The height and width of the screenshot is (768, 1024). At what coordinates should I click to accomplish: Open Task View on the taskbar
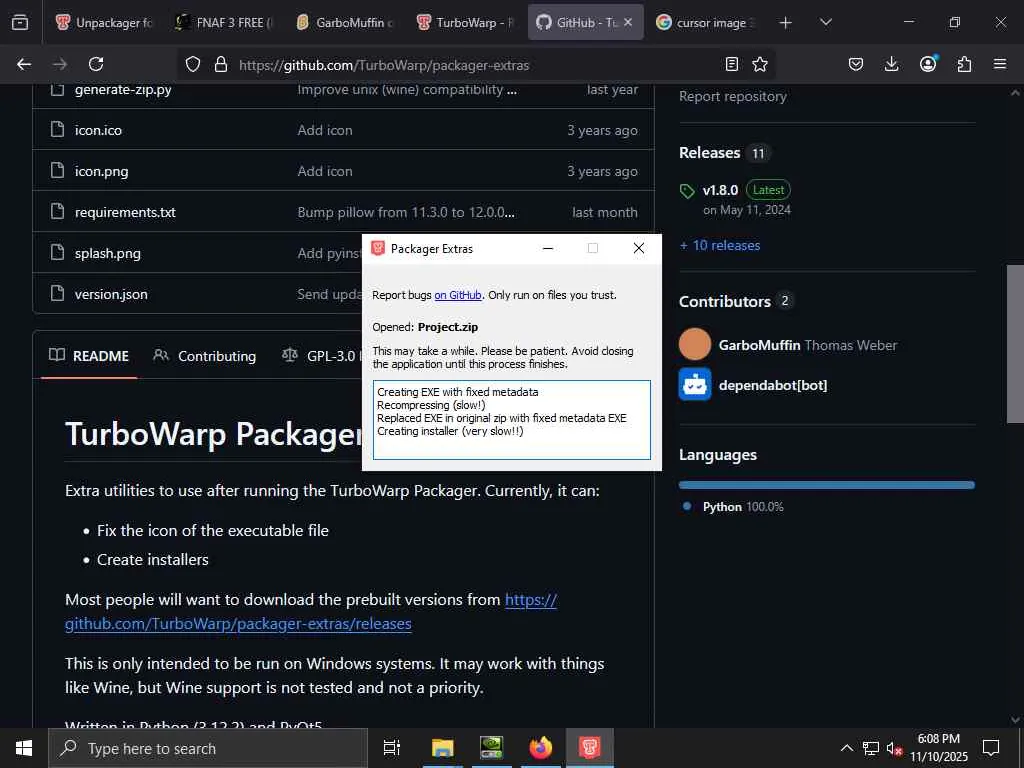pos(392,748)
